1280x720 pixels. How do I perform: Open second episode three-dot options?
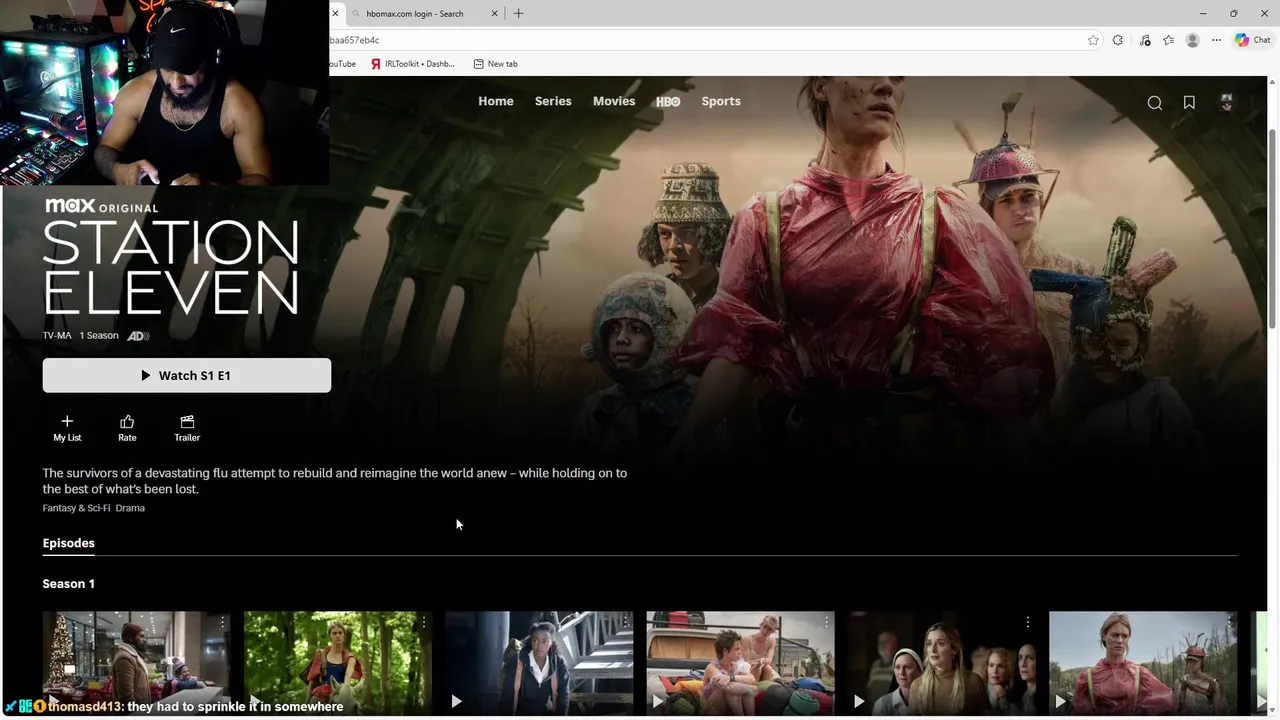click(x=423, y=622)
